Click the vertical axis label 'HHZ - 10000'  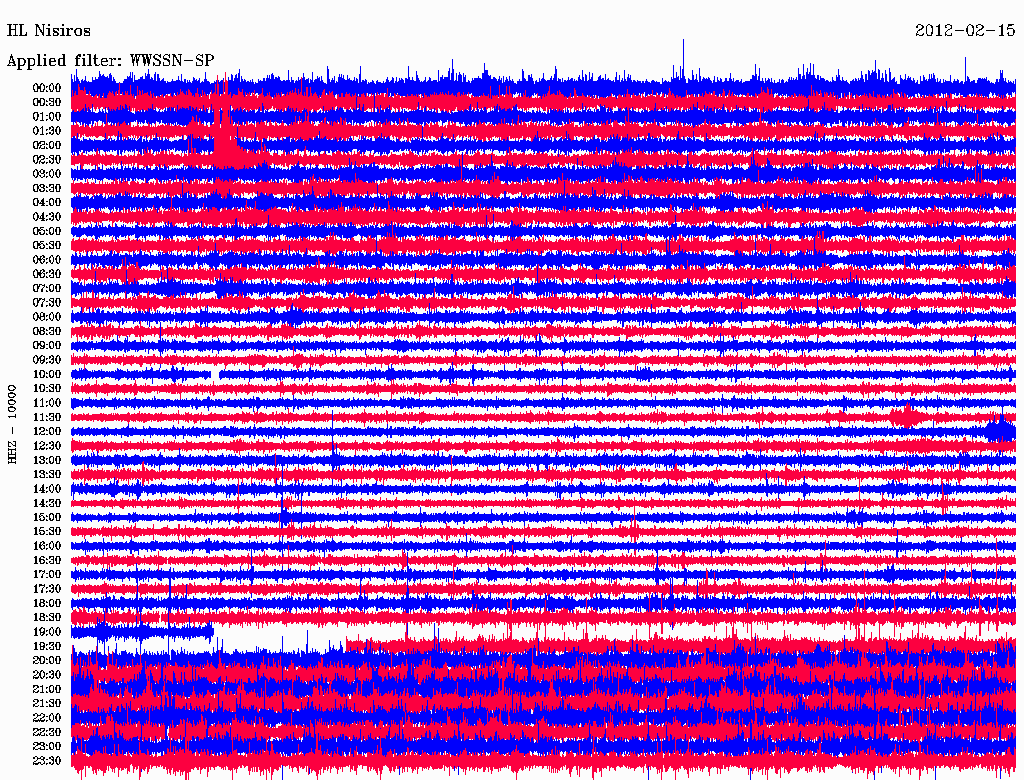(12, 424)
